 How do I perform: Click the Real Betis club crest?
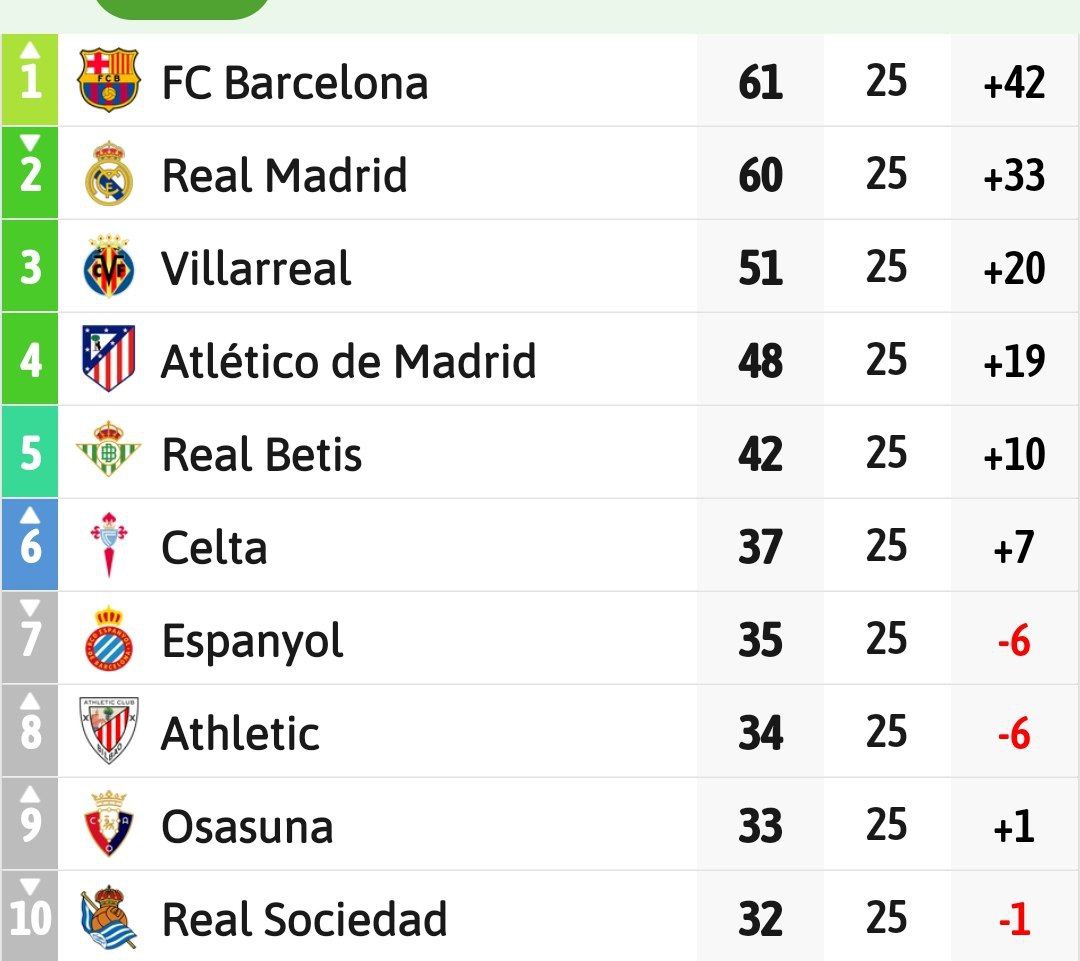coord(109,453)
